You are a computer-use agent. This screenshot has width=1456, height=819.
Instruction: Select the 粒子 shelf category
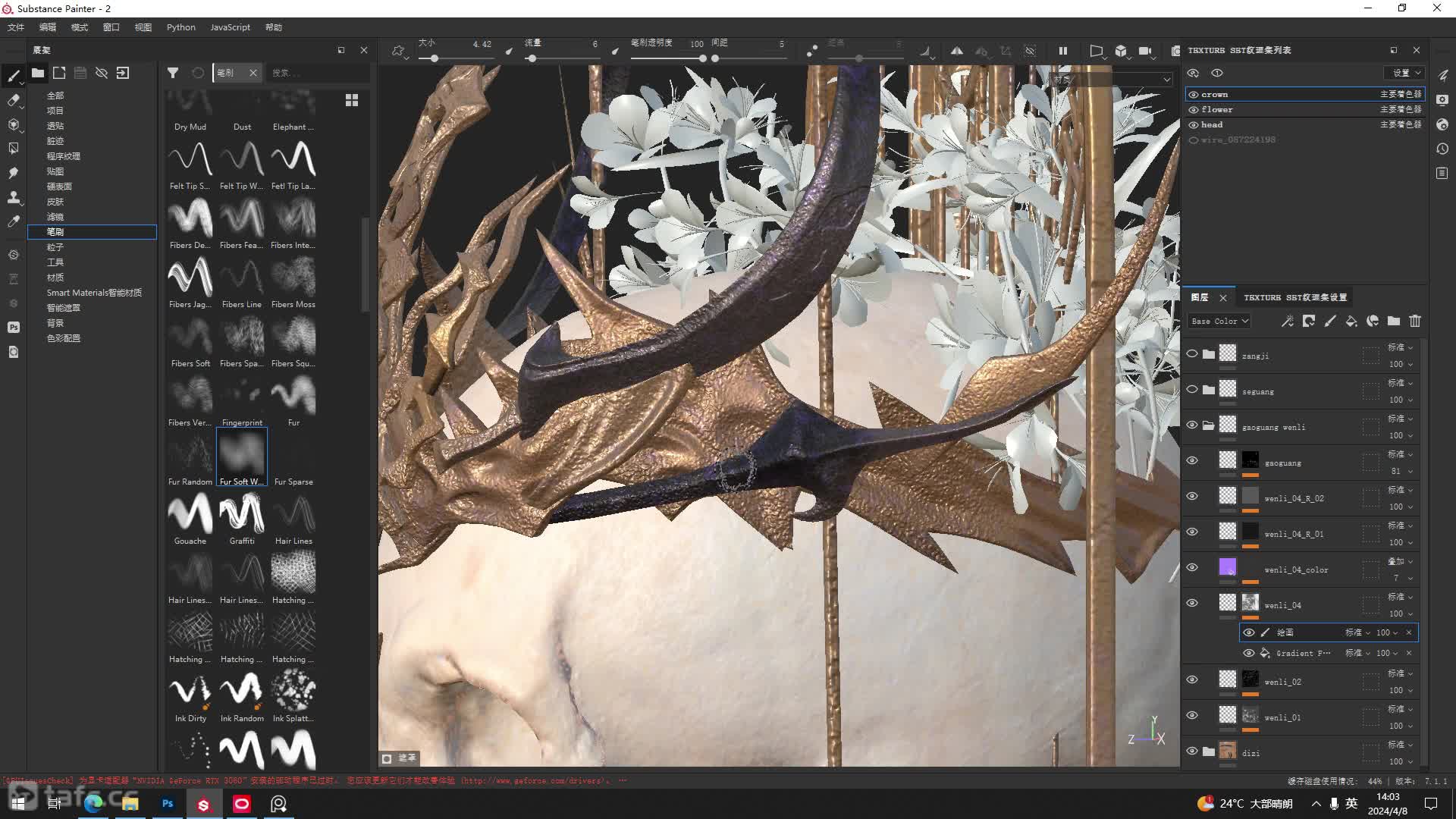click(55, 247)
